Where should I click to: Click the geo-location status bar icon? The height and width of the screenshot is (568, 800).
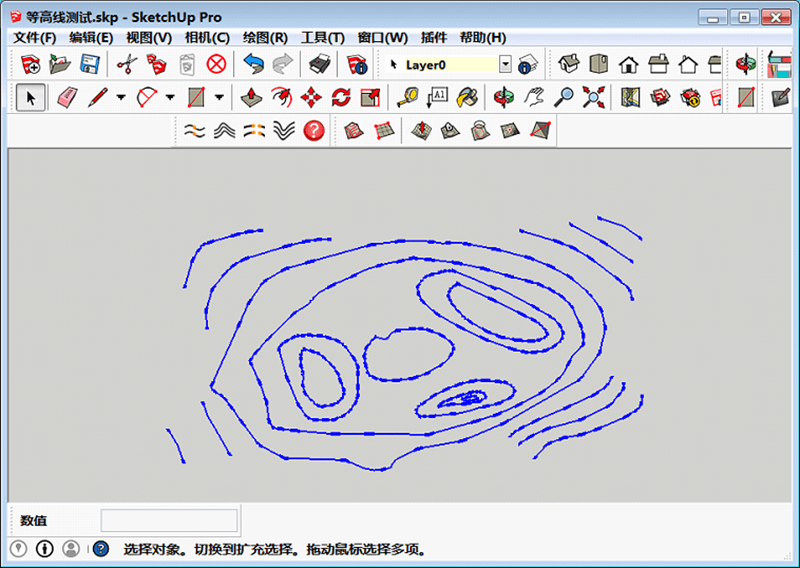19,549
